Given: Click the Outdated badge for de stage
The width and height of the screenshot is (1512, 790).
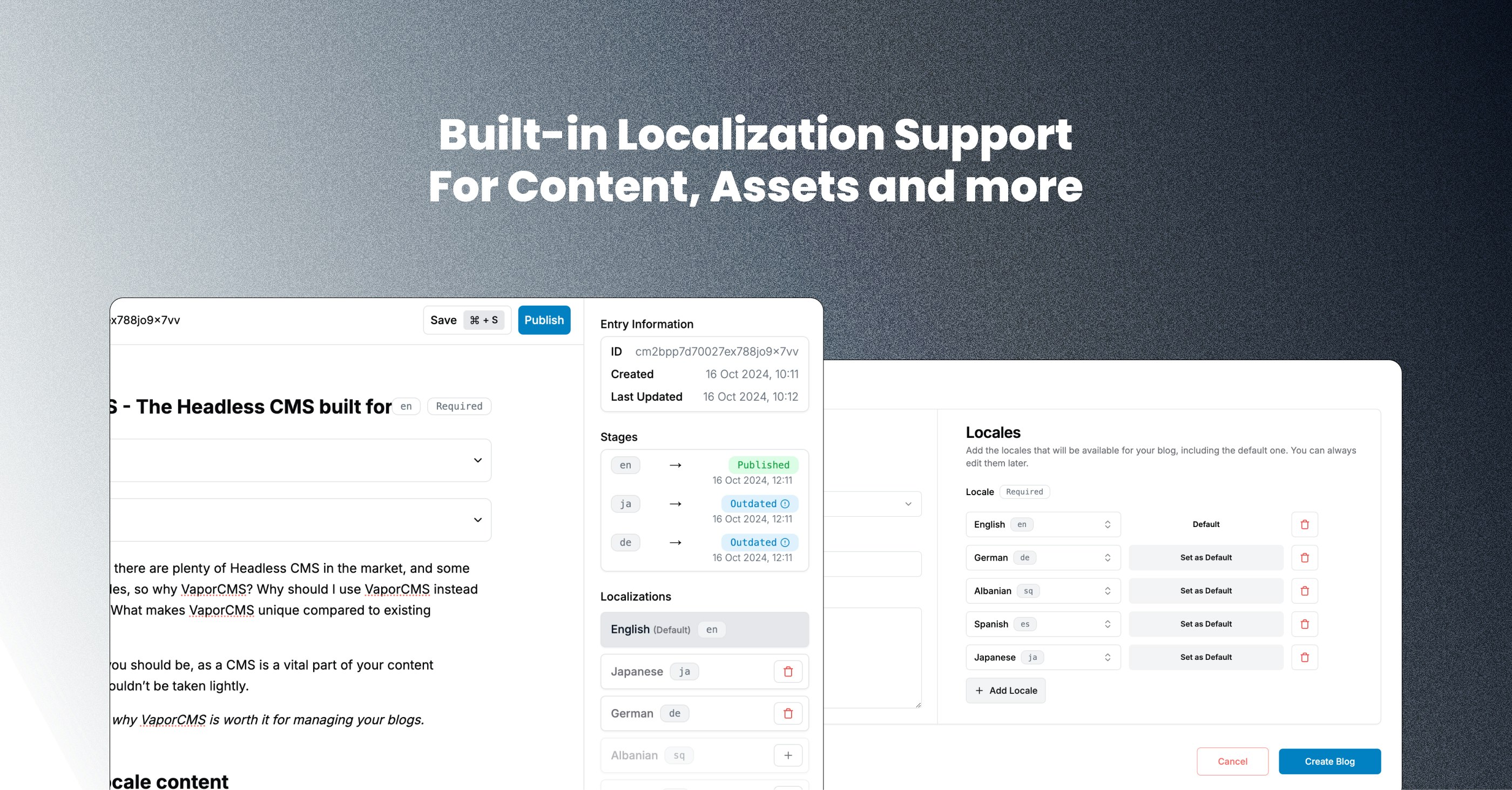Looking at the screenshot, I should [760, 542].
